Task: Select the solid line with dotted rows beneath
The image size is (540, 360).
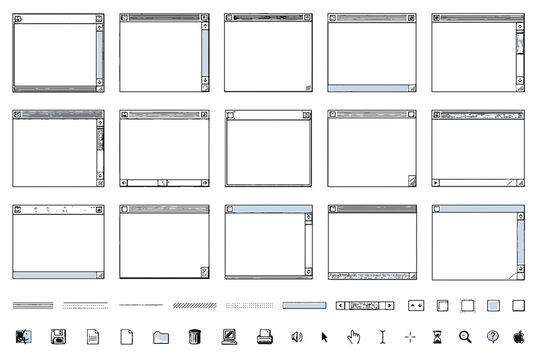Action: [x=85, y=306]
